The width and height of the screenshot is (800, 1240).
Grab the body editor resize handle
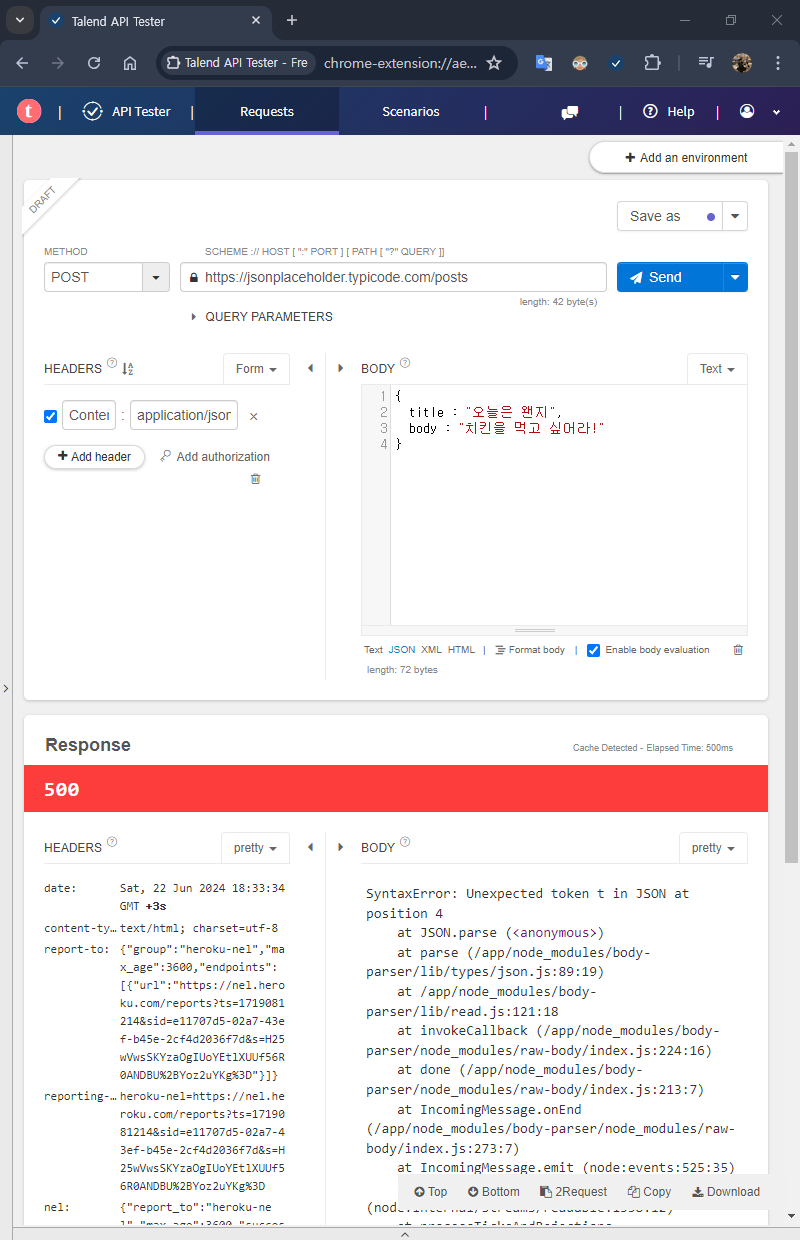point(535,630)
